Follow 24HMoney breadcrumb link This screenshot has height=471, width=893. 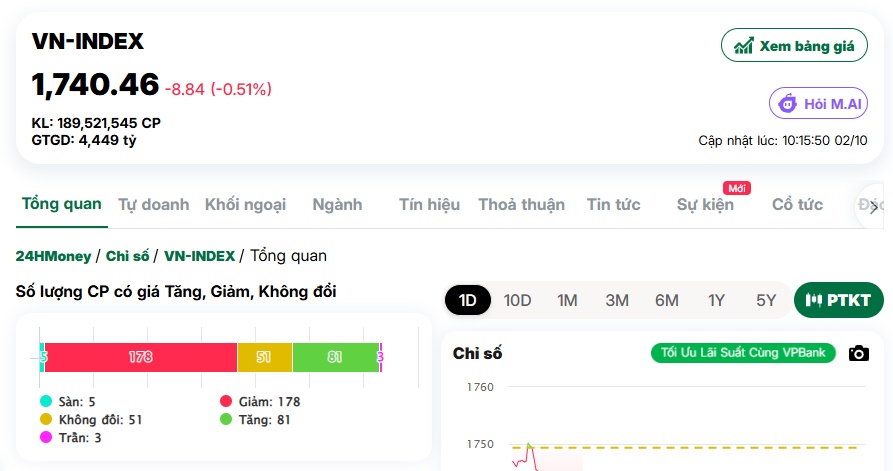click(54, 256)
